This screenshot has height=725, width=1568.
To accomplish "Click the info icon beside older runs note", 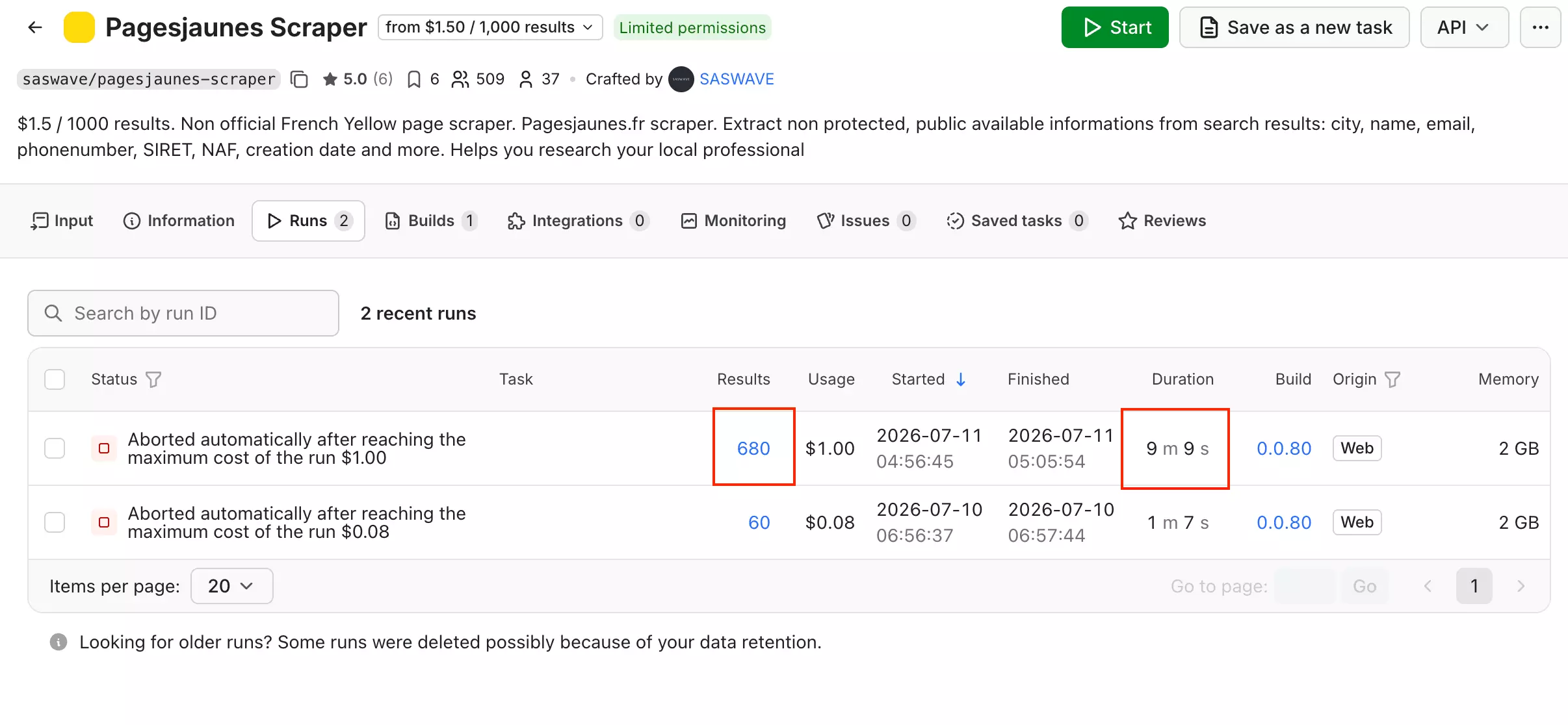I will pos(59,642).
